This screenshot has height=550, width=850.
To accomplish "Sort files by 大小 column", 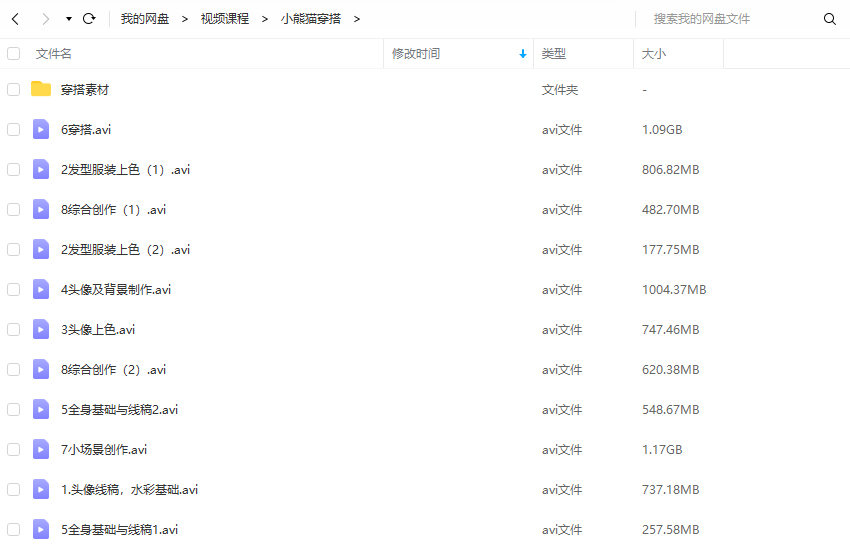I will pyautogui.click(x=654, y=54).
